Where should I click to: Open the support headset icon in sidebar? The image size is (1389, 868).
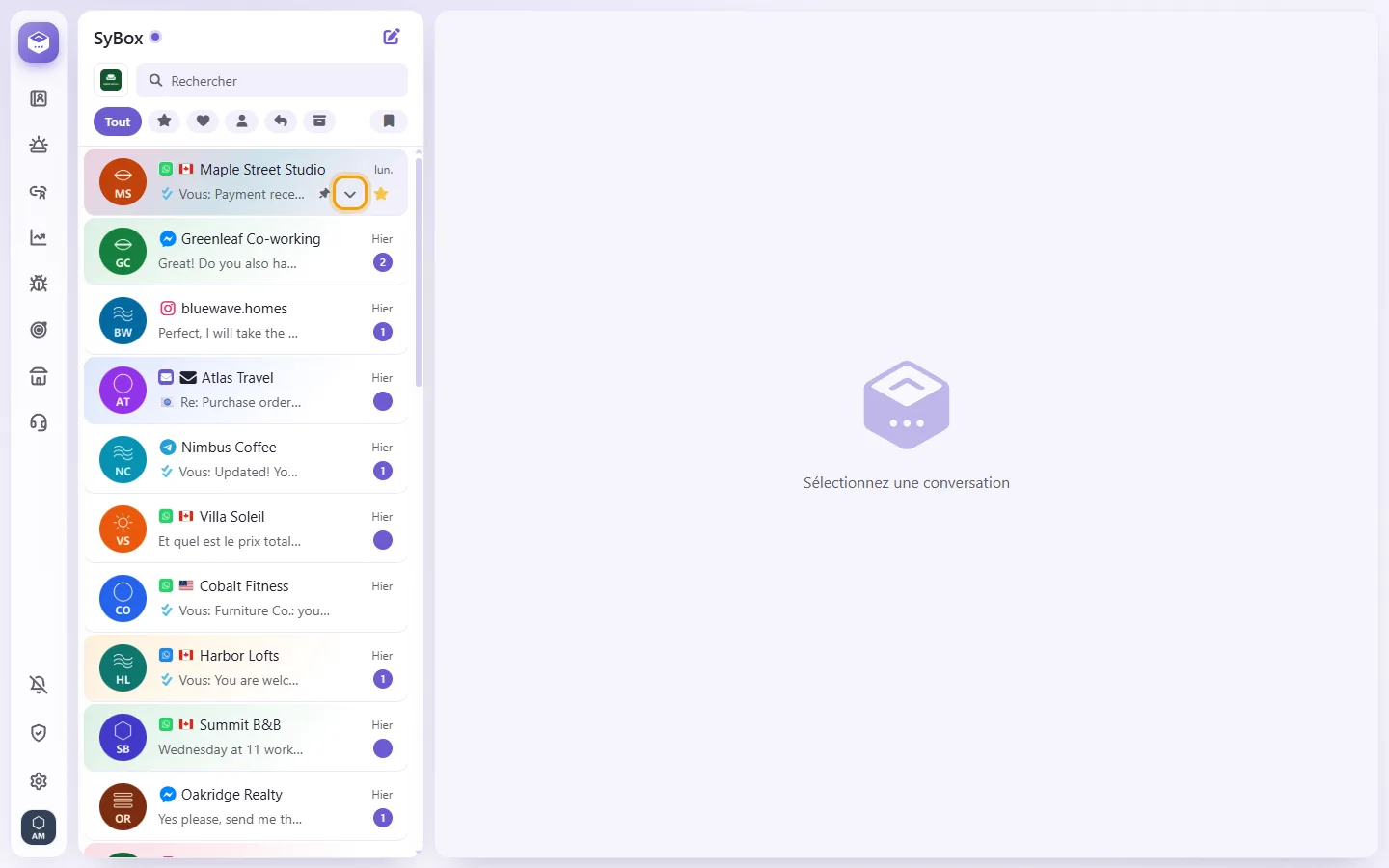pos(39,422)
